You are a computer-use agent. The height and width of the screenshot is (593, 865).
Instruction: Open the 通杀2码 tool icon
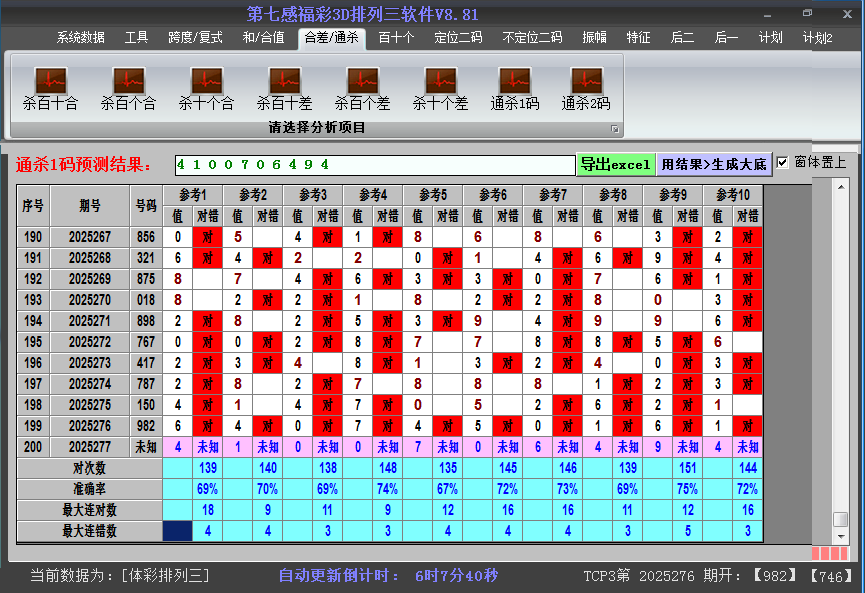click(x=585, y=79)
